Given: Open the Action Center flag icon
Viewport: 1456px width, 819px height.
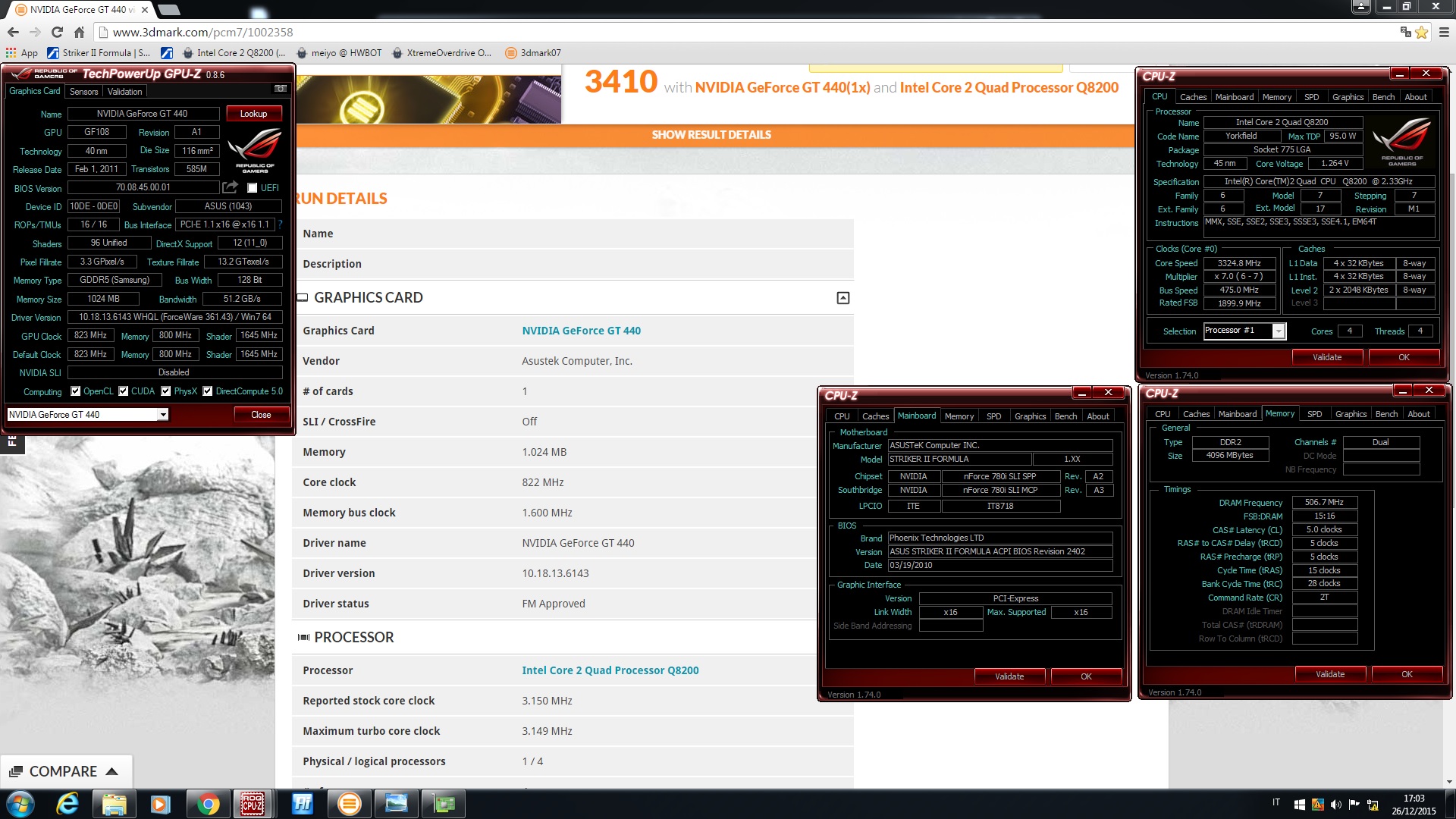Looking at the screenshot, I should (x=1354, y=805).
